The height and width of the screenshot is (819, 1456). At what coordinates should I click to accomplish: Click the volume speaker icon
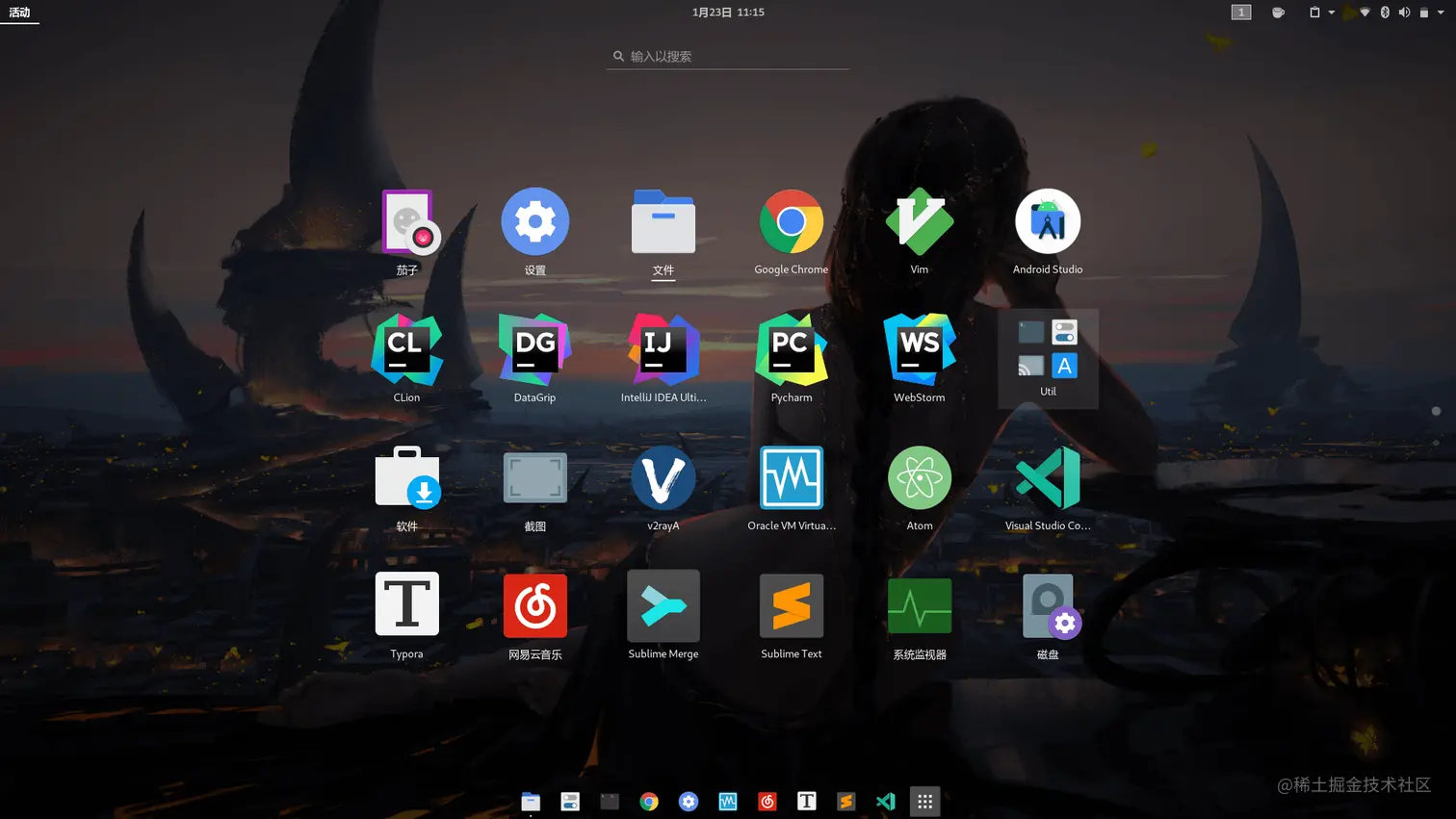coord(1404,13)
